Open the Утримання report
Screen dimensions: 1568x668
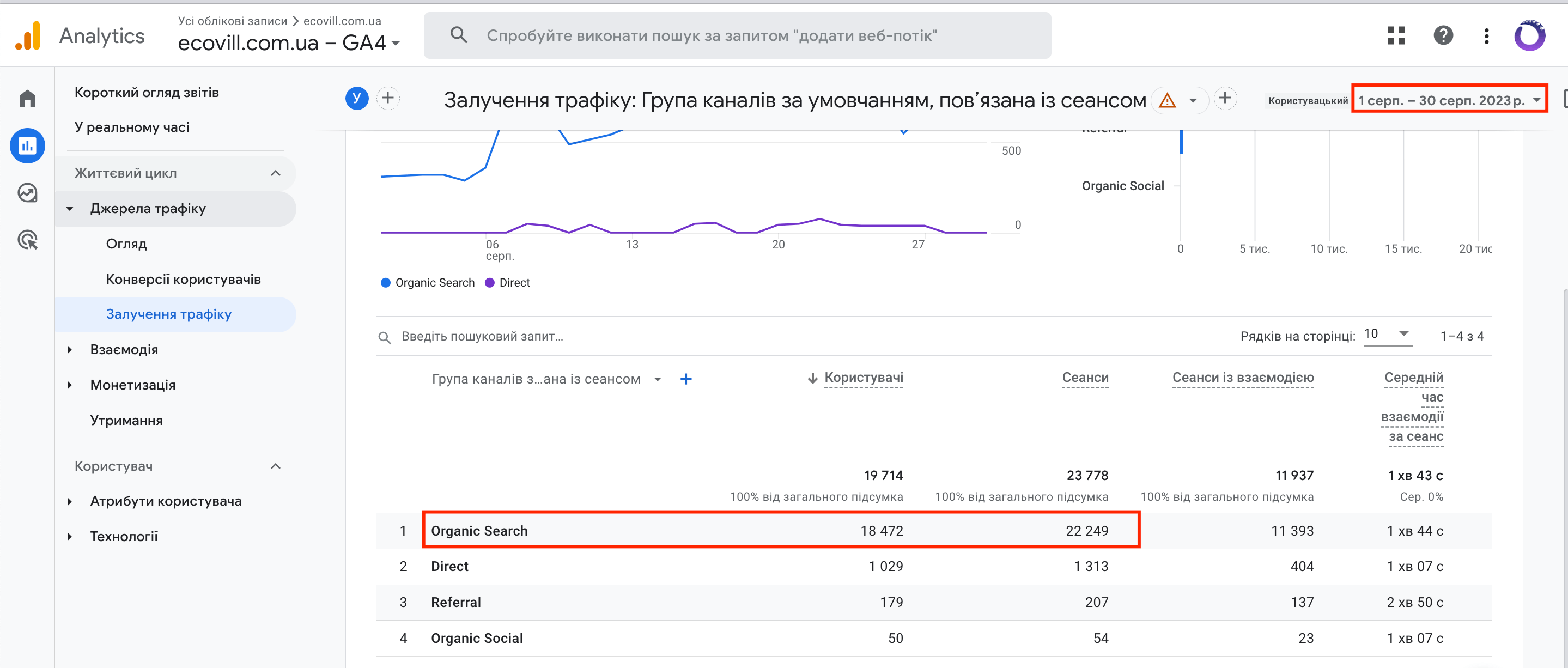click(x=126, y=420)
